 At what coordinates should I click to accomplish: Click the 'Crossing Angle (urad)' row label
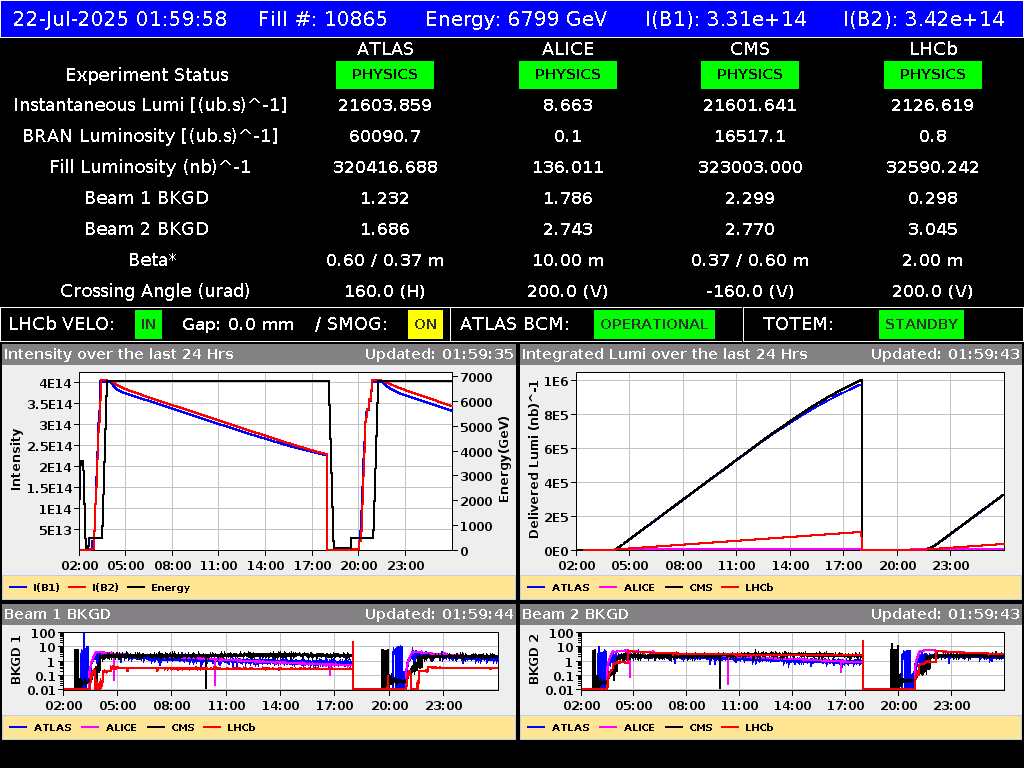[155, 291]
